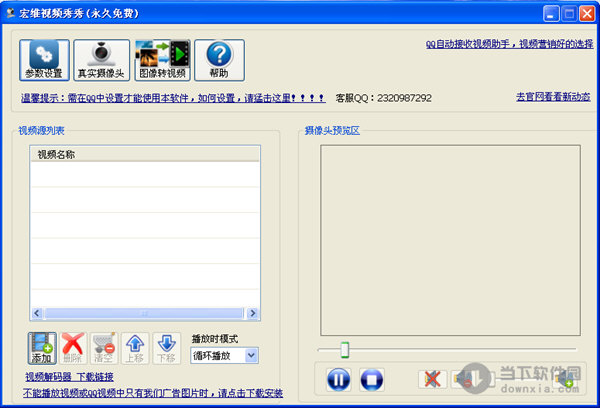
Task: Click the 不能播放视频 download install link
Action: pyautogui.click(x=153, y=393)
